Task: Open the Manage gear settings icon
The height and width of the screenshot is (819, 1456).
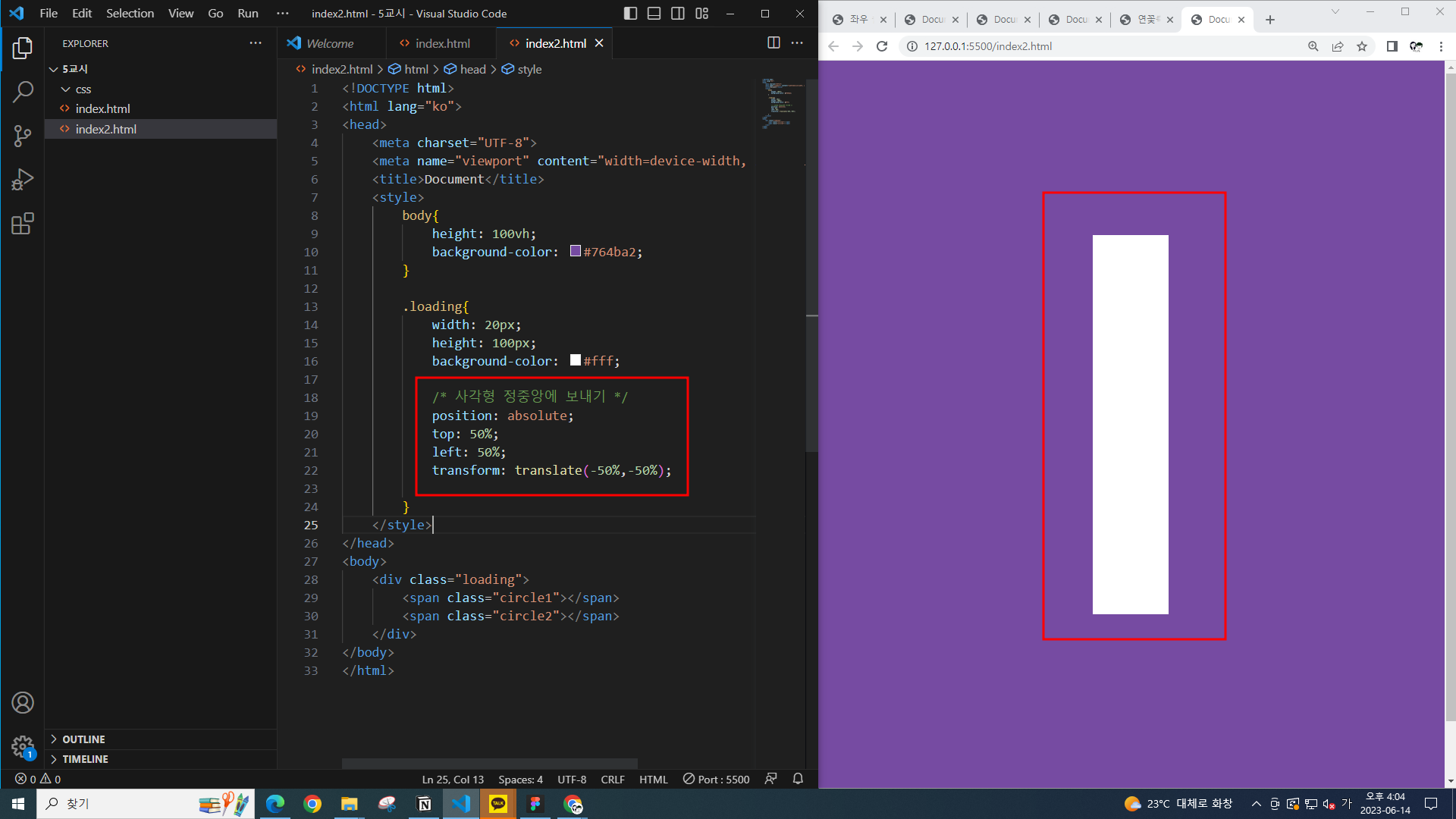Action: click(x=23, y=747)
